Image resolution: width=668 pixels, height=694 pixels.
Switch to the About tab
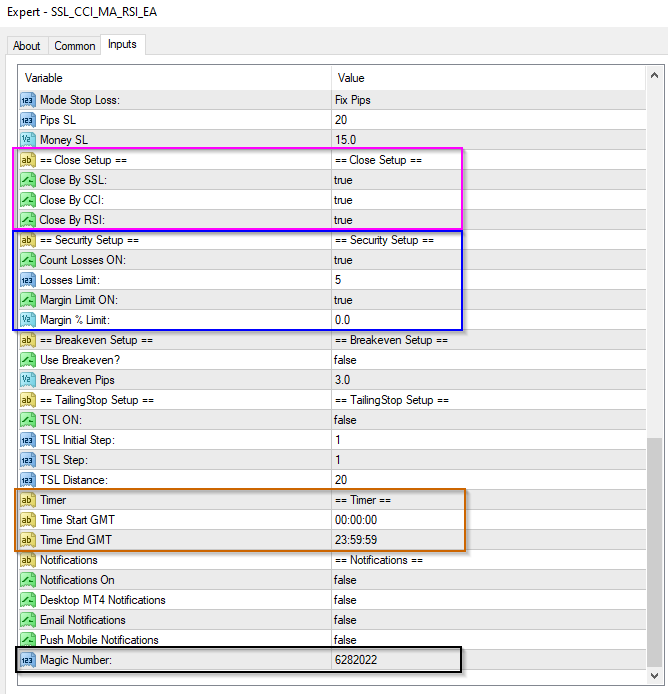(x=27, y=46)
